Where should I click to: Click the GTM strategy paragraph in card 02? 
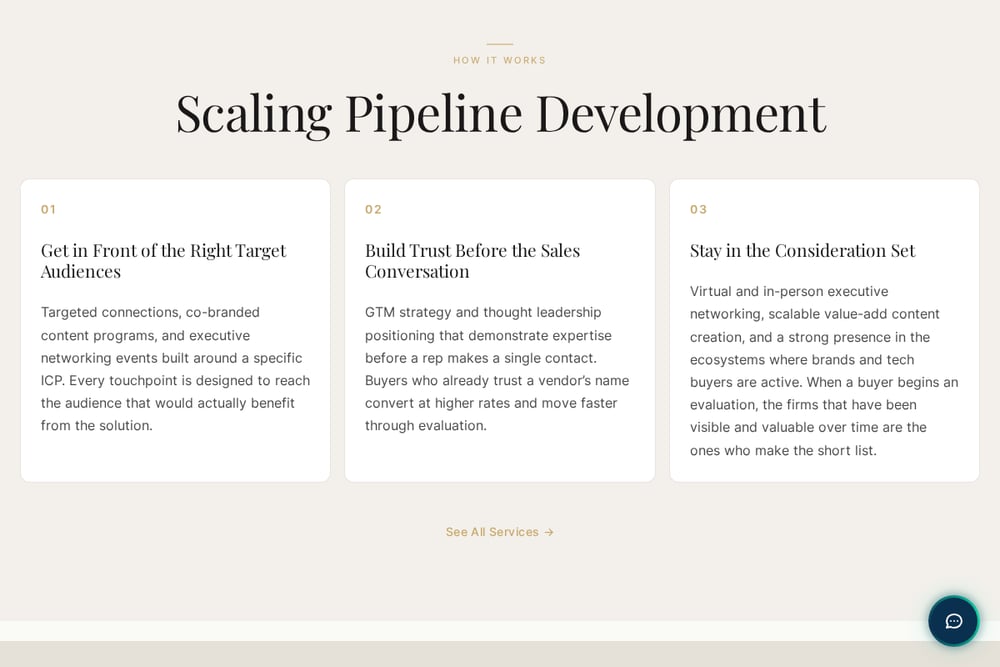[497, 369]
